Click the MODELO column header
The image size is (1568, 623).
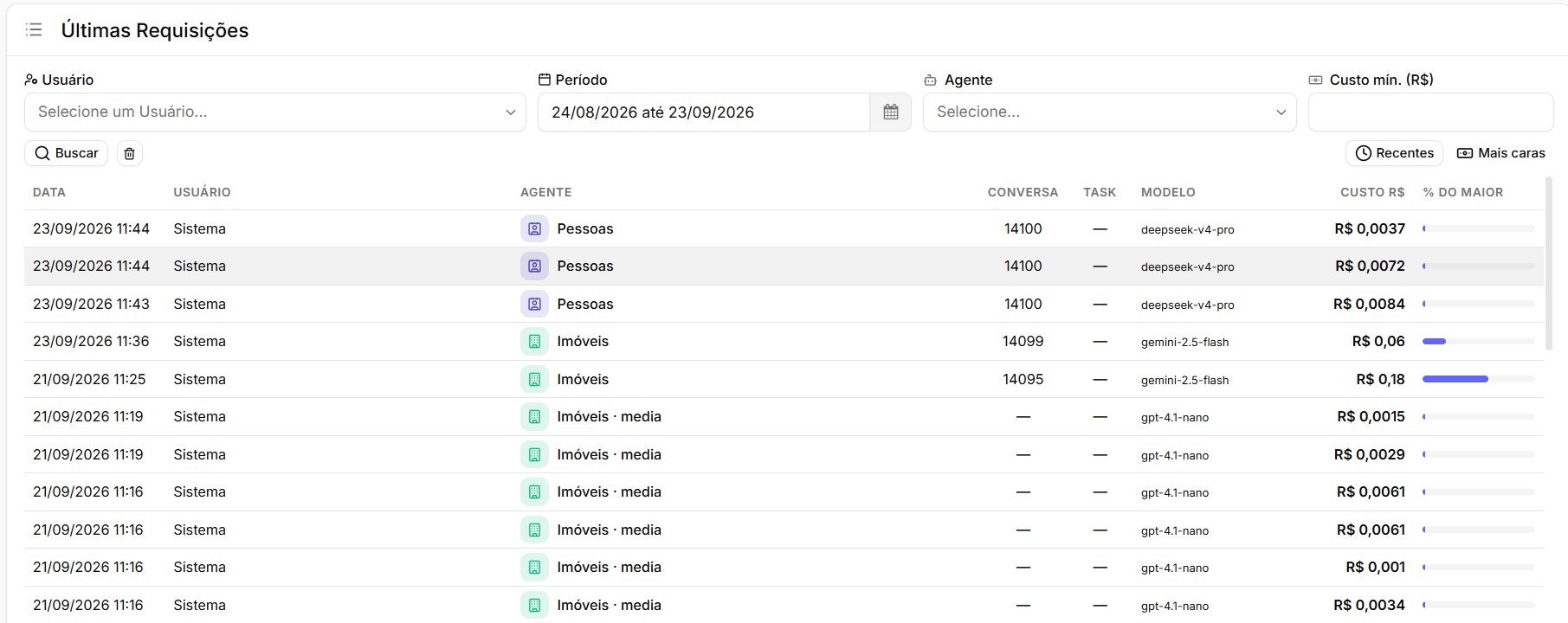tap(1168, 192)
